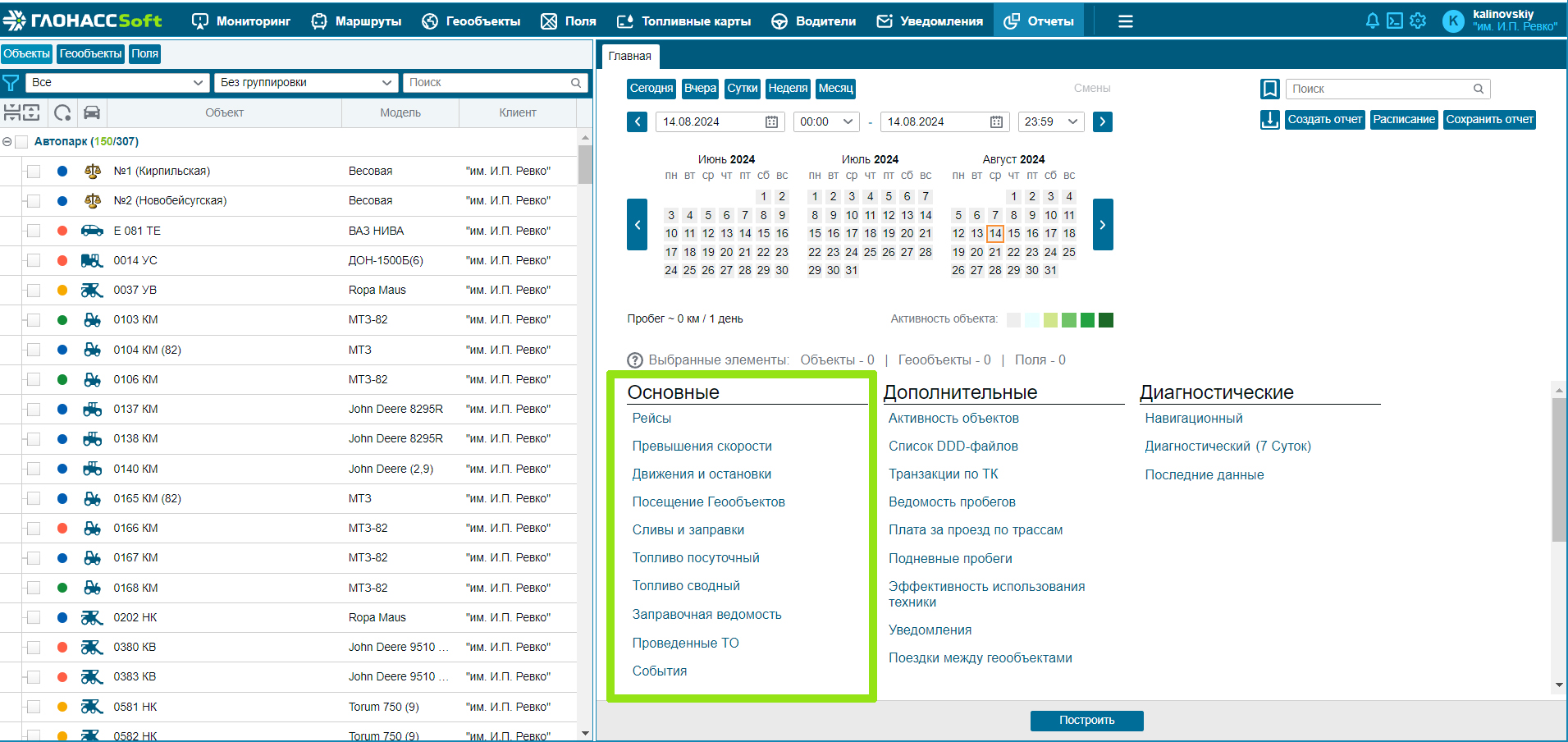Click the bookmark icon near report search
Image resolution: width=1568 pixels, height=742 pixels.
click(x=1270, y=89)
